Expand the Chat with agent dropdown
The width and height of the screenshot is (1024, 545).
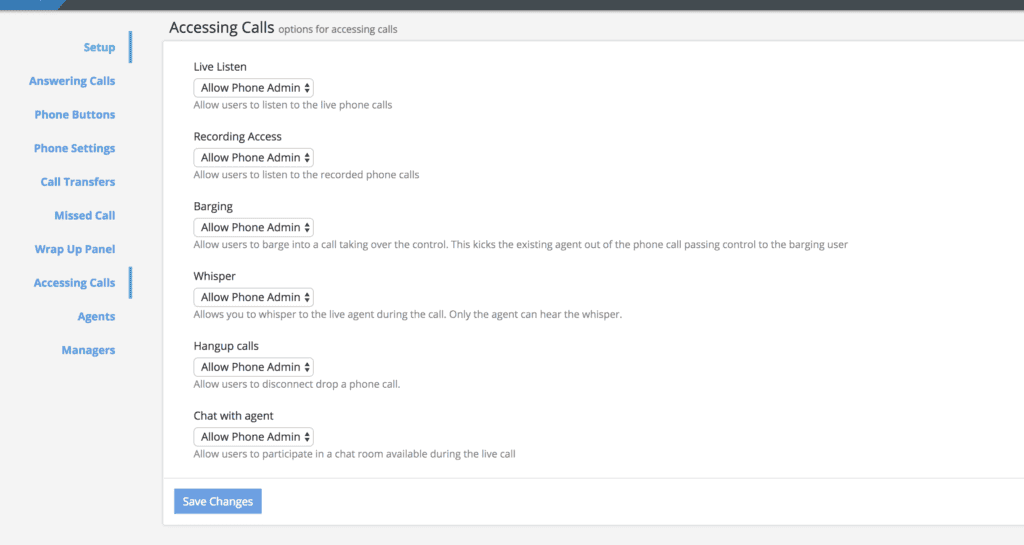coord(254,437)
